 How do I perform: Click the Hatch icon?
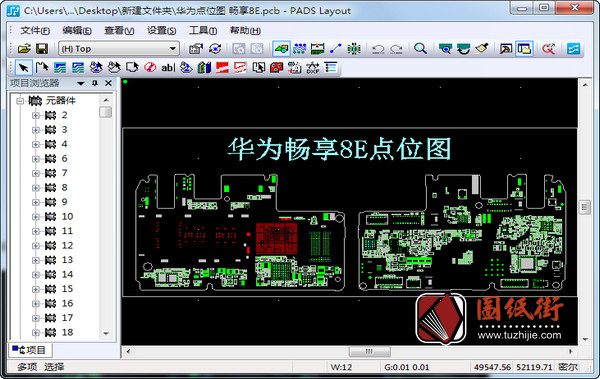[x=204, y=68]
